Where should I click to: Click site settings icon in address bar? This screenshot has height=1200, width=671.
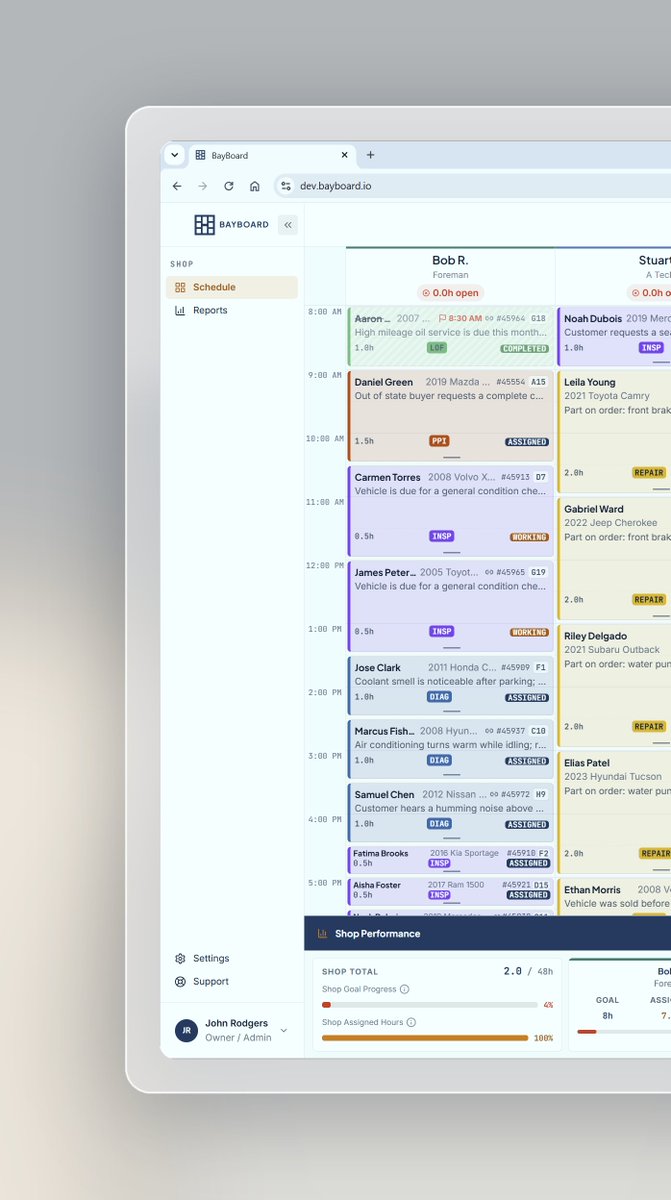pyautogui.click(x=285, y=186)
